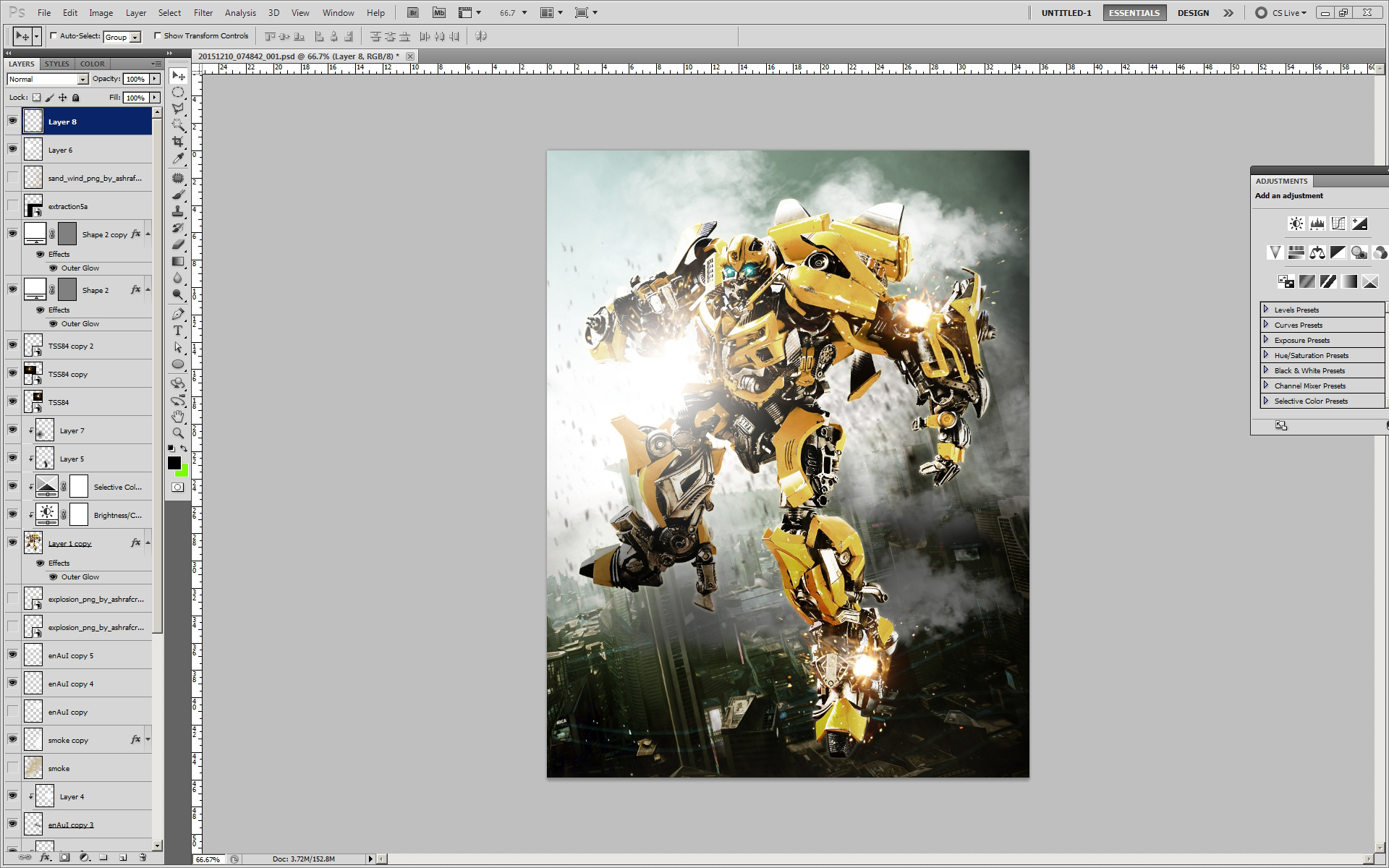Open the Fill slider arrow

point(155,98)
